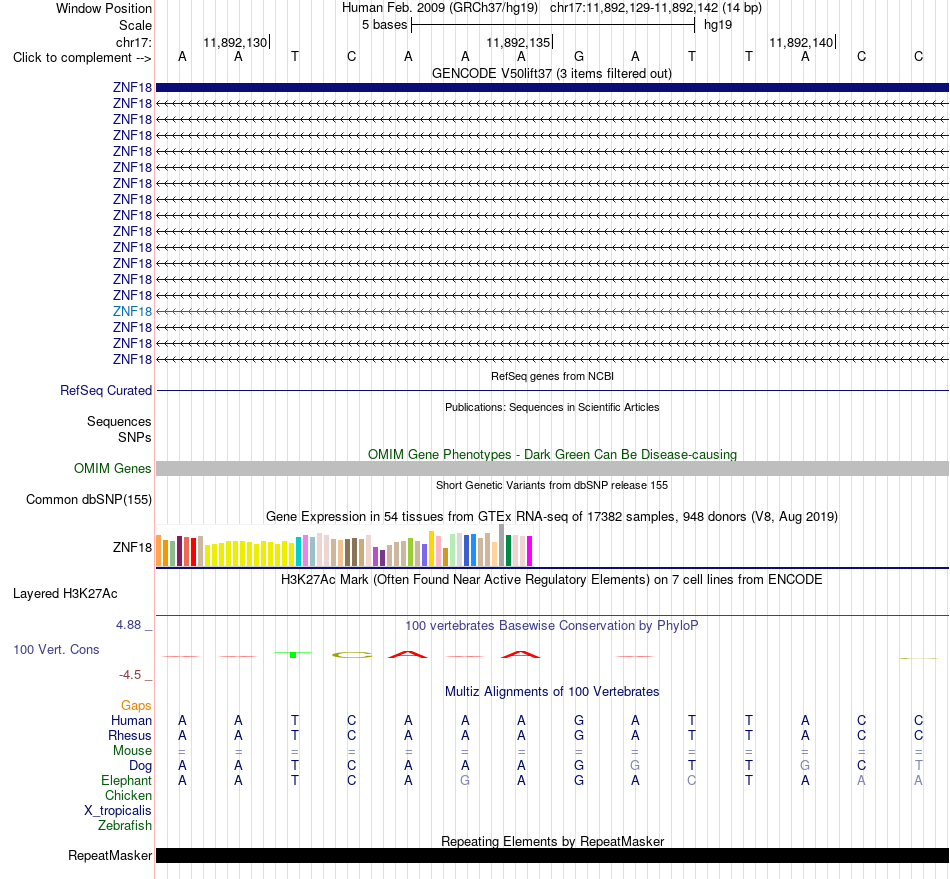Open 'Repeating Elements by RepeatMasker' title
This screenshot has height=879, width=950.
tap(552, 841)
